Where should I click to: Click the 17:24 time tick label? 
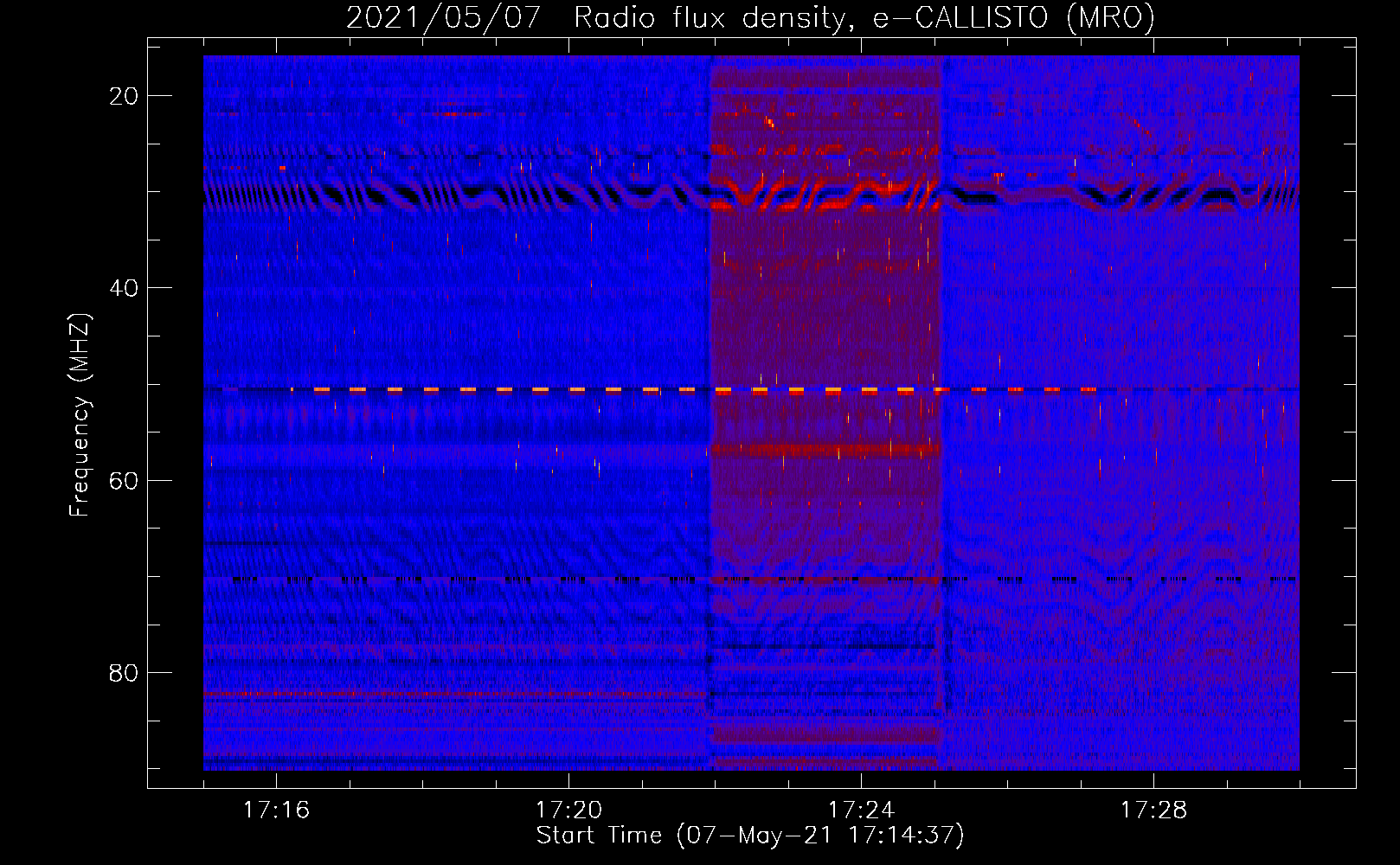click(x=861, y=810)
